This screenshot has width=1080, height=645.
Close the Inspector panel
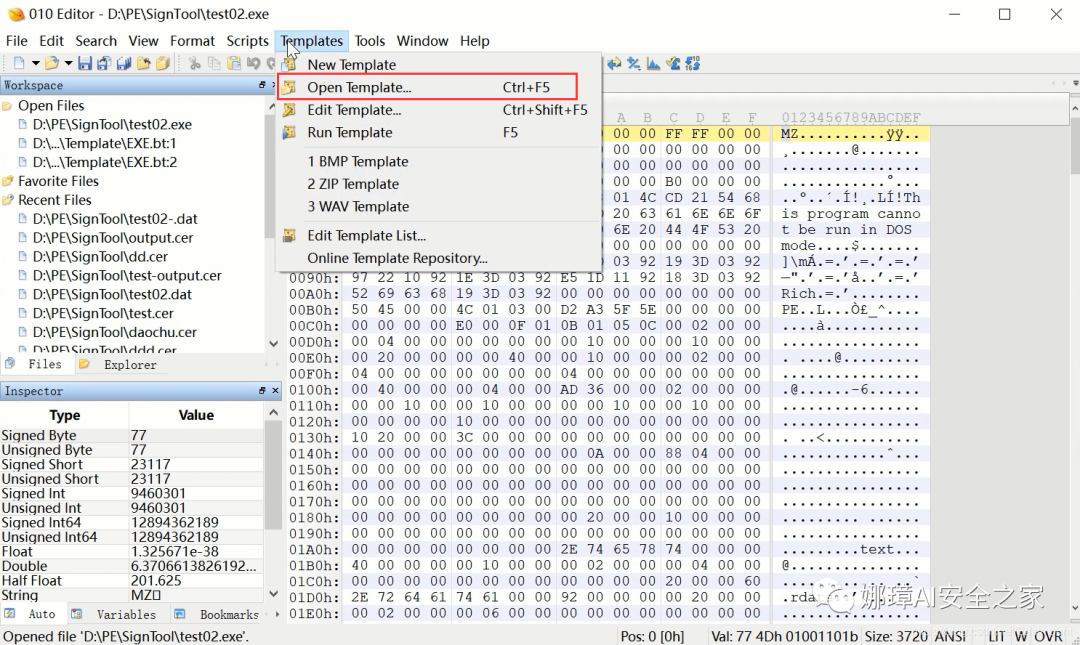click(275, 391)
